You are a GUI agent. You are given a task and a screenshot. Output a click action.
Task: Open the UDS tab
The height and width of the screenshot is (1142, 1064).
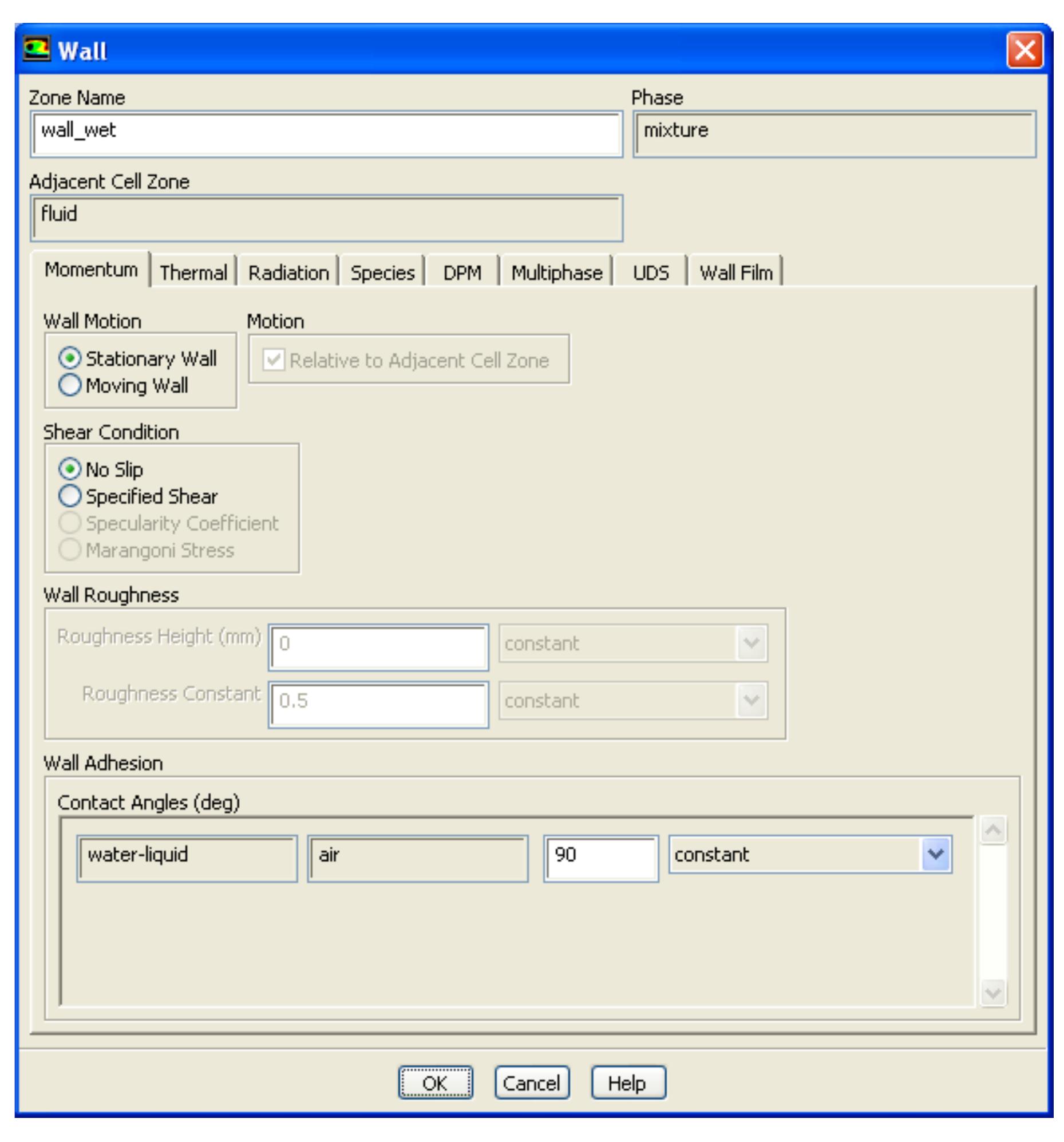650,272
